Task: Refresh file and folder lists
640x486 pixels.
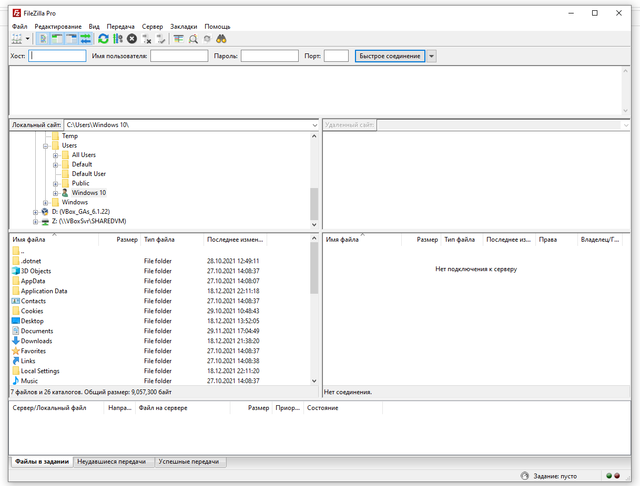Action: 103,39
